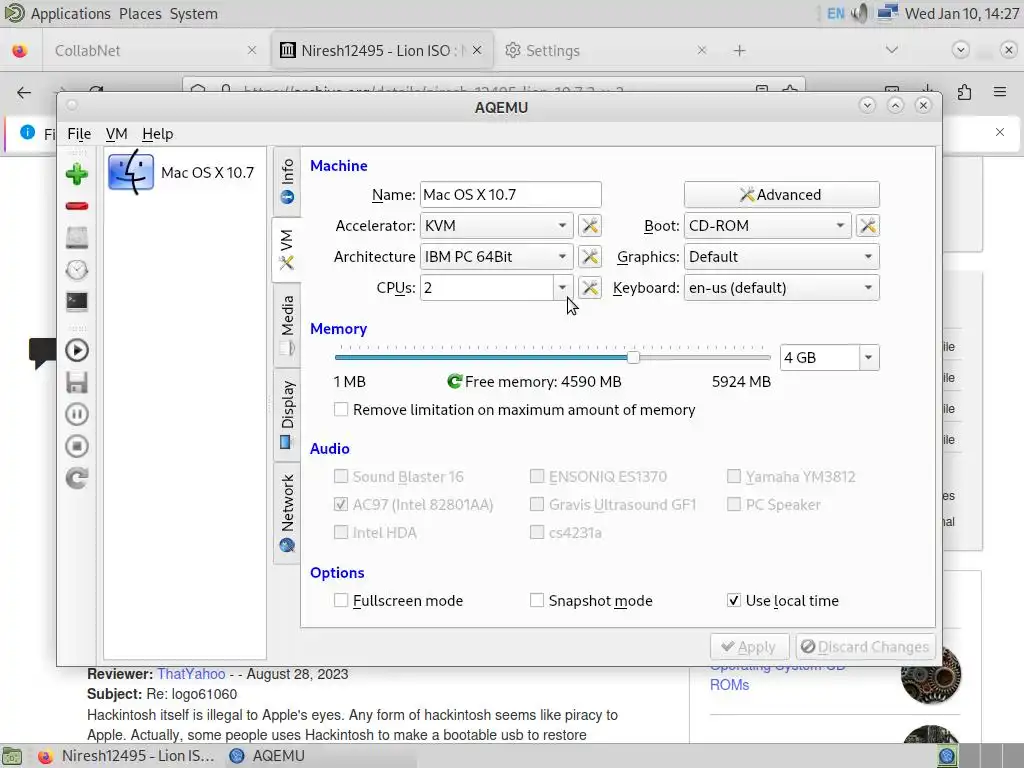The image size is (1024, 768).
Task: Open the Graphics Default dropdown
Action: click(x=781, y=257)
